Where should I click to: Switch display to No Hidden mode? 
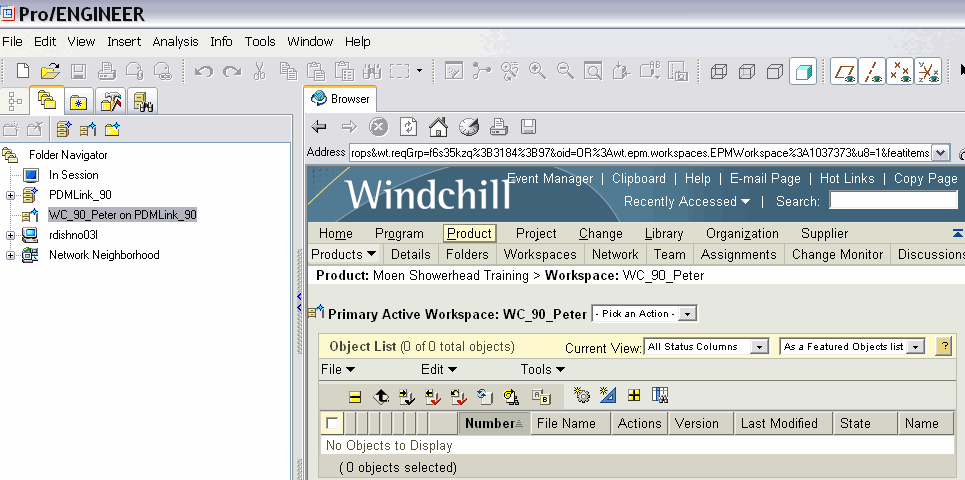coord(775,71)
